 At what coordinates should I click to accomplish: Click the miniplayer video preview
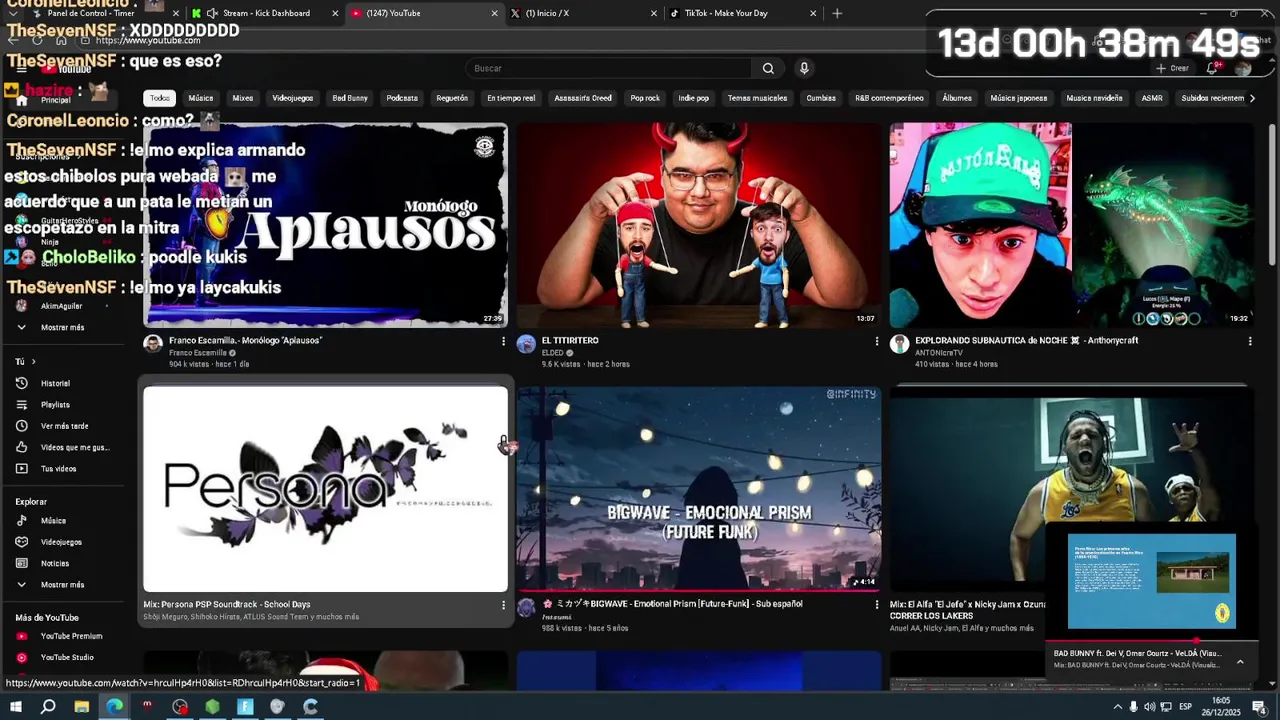[x=1152, y=582]
